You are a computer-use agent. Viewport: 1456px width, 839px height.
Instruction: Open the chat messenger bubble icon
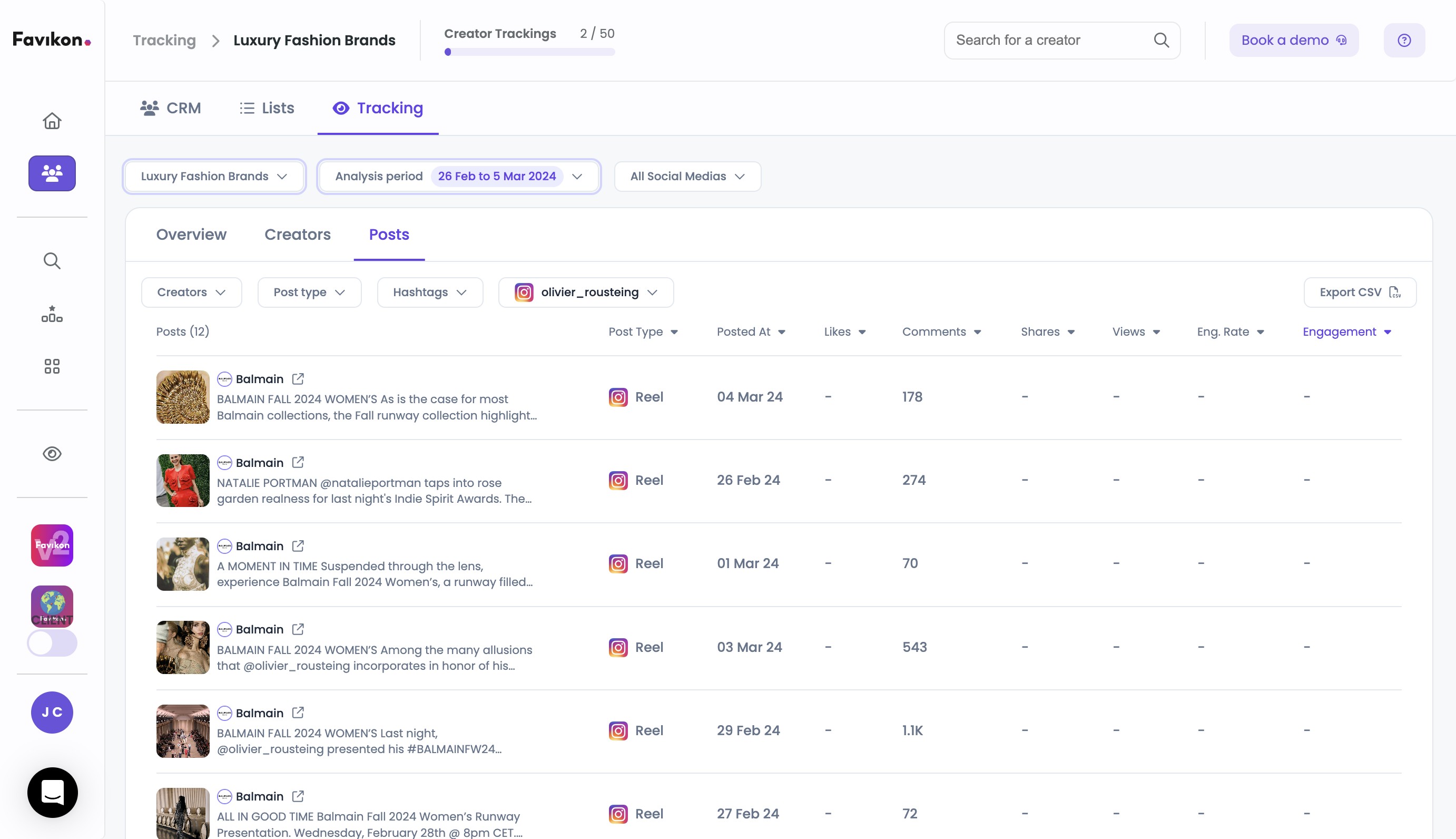(x=52, y=792)
